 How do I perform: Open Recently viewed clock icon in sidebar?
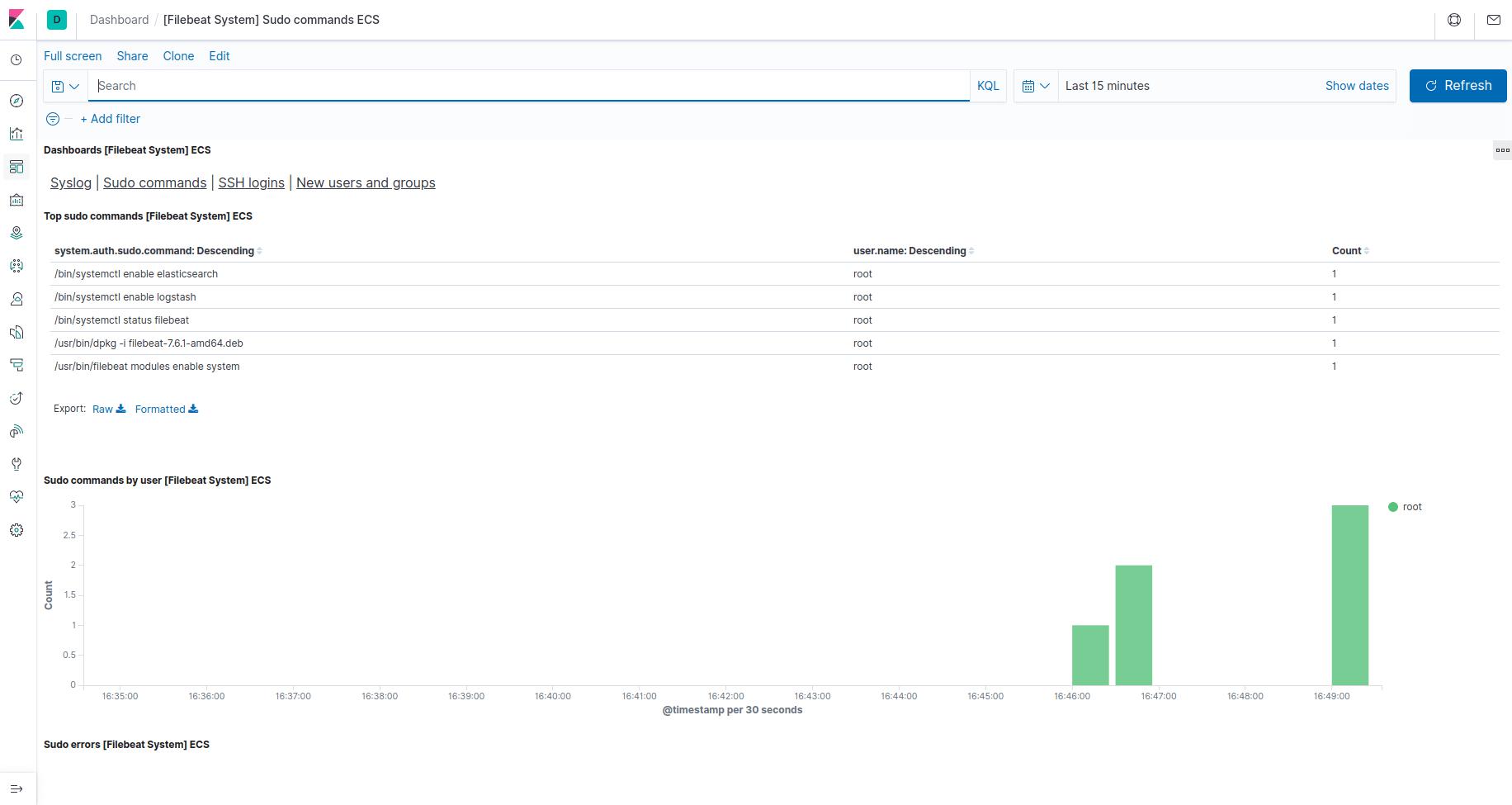(17, 59)
